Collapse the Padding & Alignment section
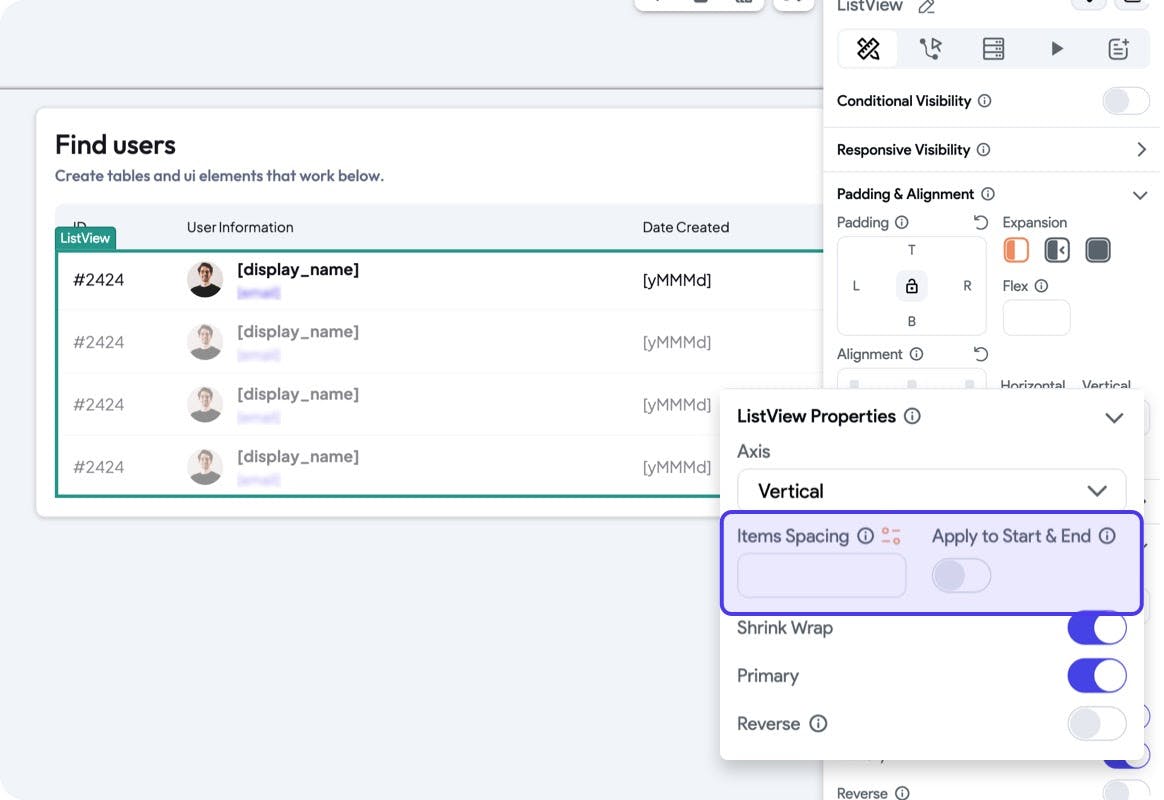 pyautogui.click(x=1139, y=195)
